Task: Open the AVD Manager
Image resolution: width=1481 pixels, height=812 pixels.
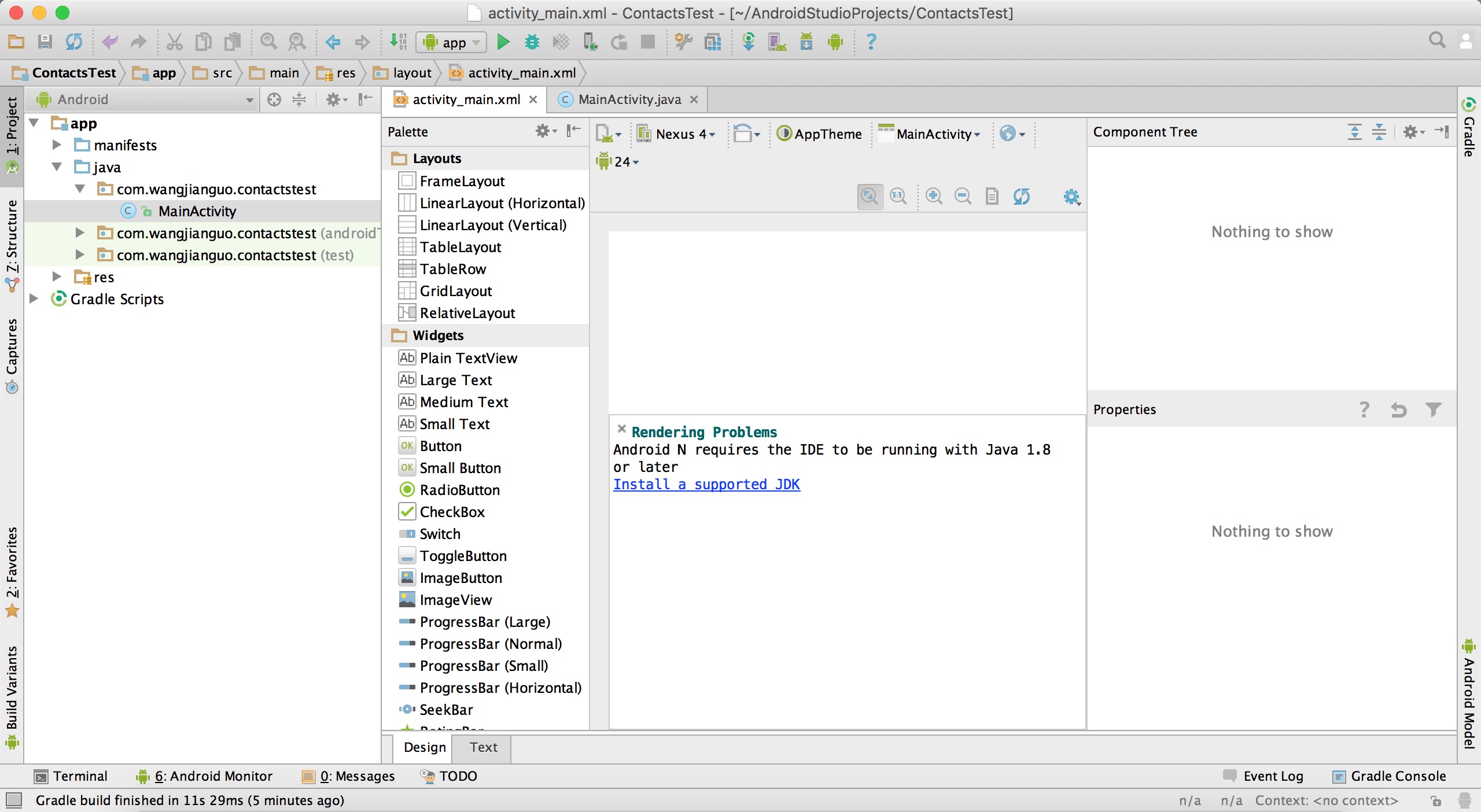Action: coord(777,42)
